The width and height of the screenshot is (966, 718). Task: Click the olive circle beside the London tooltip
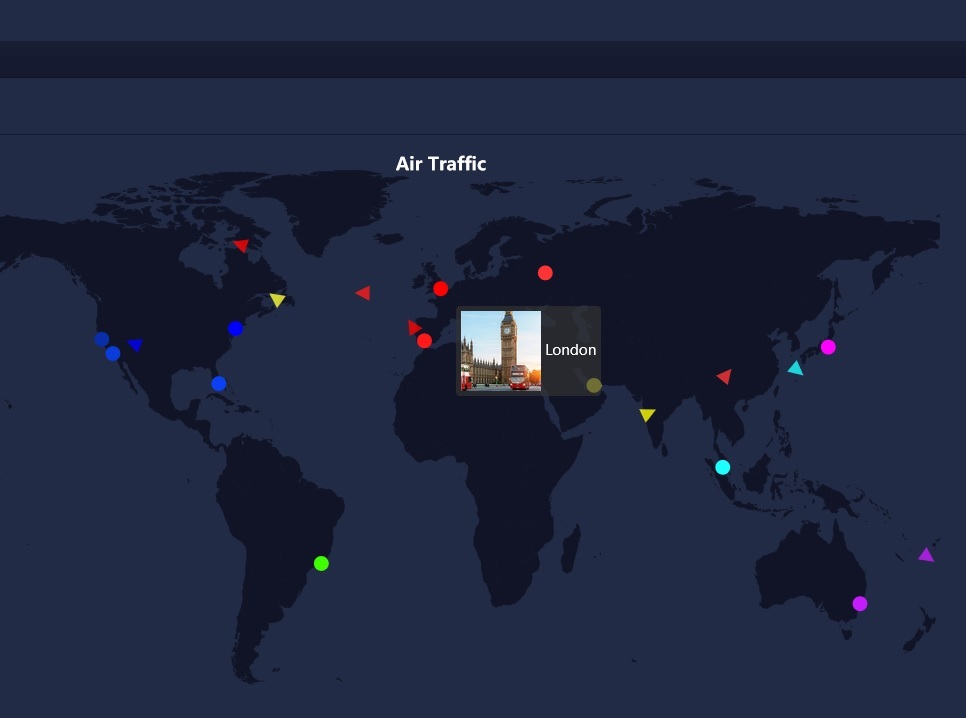[x=594, y=386]
